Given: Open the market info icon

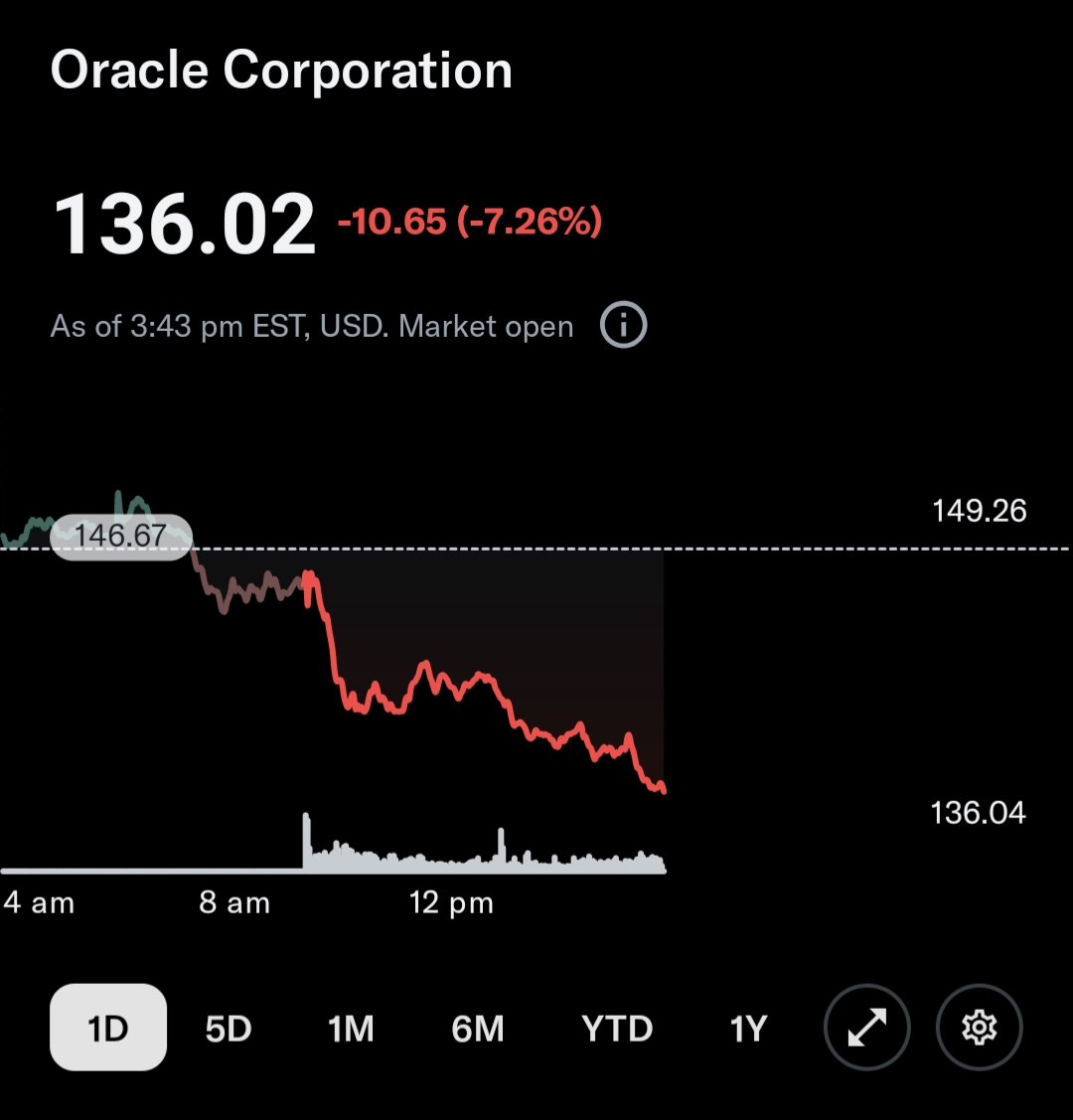Looking at the screenshot, I should pyautogui.click(x=624, y=326).
